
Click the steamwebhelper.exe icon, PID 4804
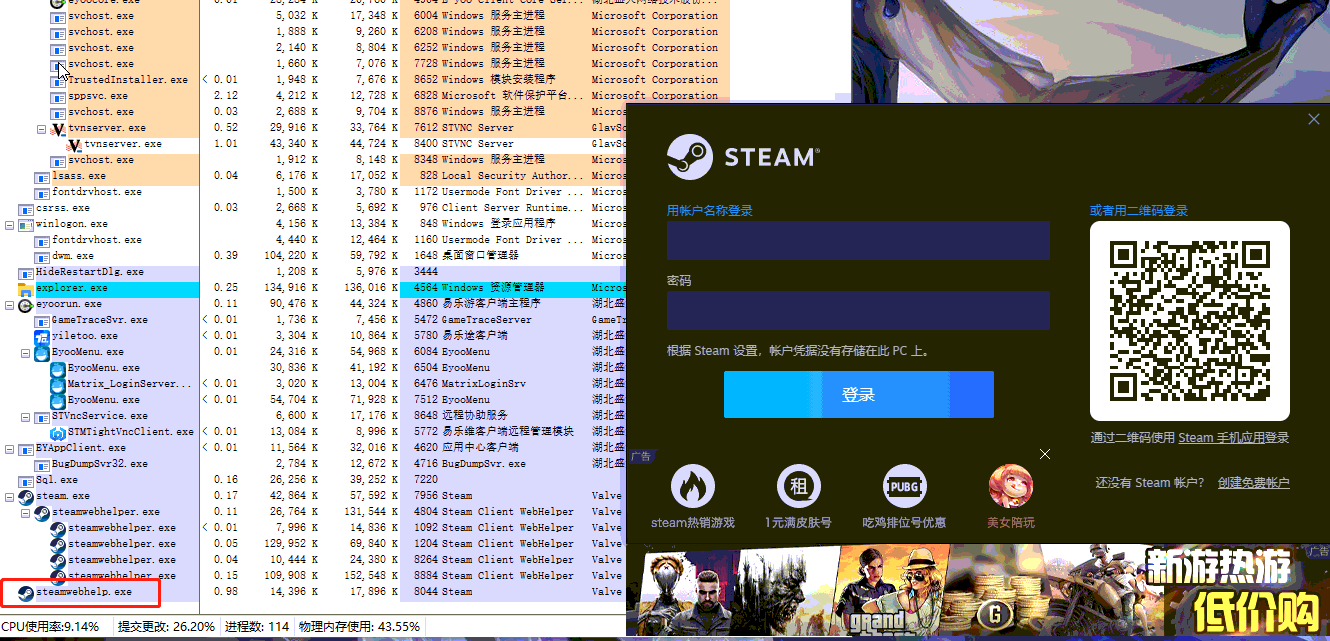pyautogui.click(x=42, y=512)
